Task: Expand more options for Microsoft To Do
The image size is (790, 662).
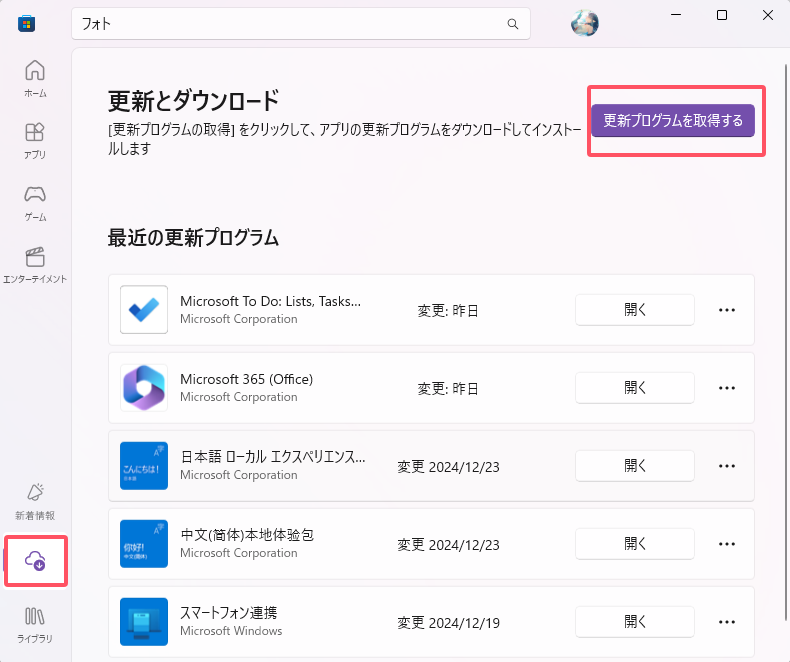Action: [727, 310]
